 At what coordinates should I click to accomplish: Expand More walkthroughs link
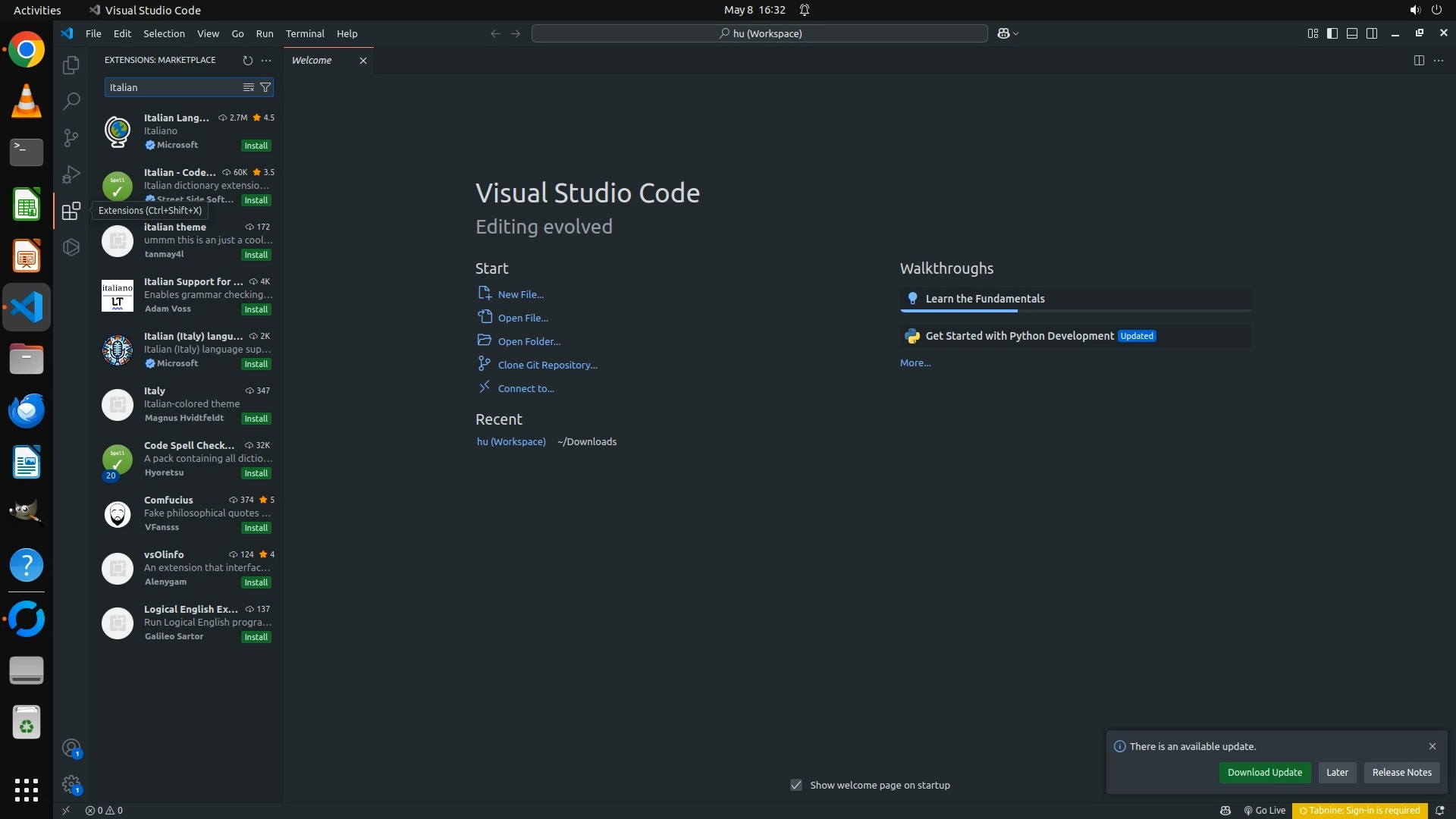pyautogui.click(x=915, y=363)
